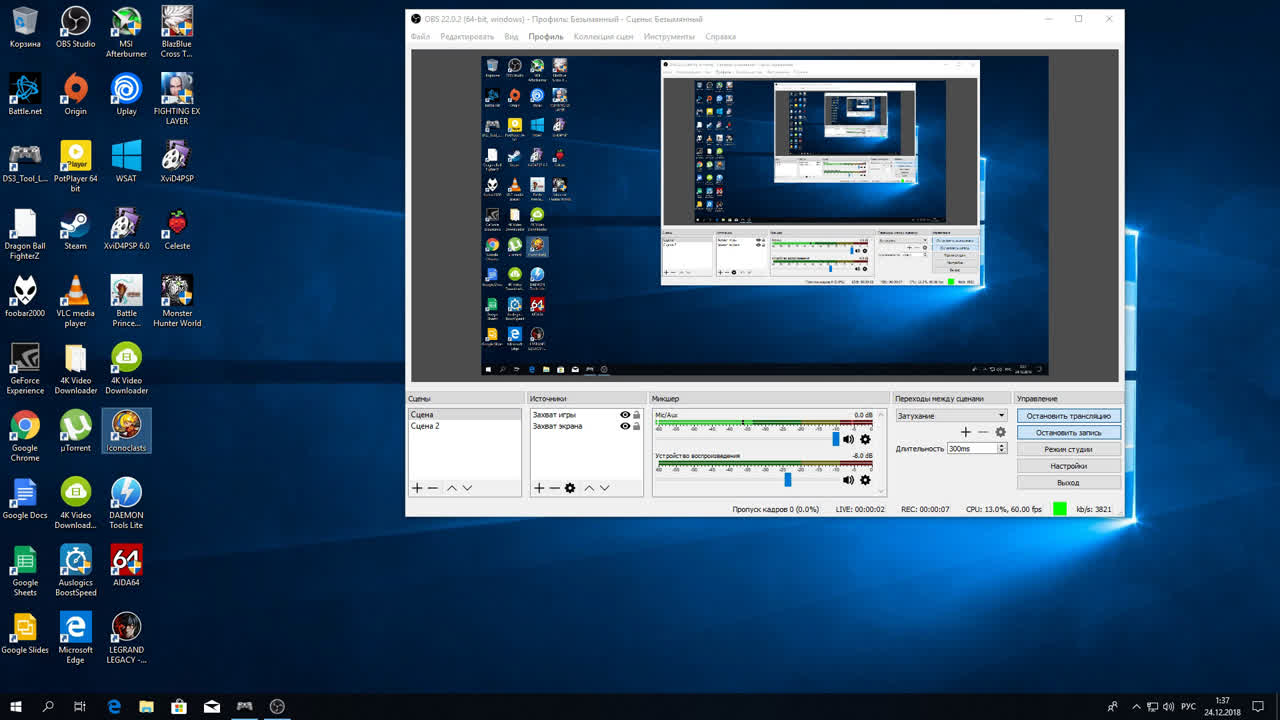The height and width of the screenshot is (720, 1280).
Task: Toggle visibility eye for Захват игры source
Action: (x=625, y=414)
